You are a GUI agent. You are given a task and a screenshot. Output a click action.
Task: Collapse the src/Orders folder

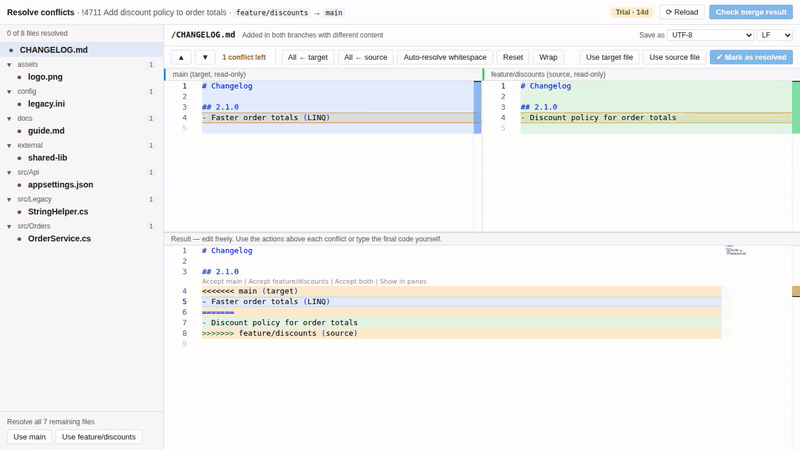(9, 226)
